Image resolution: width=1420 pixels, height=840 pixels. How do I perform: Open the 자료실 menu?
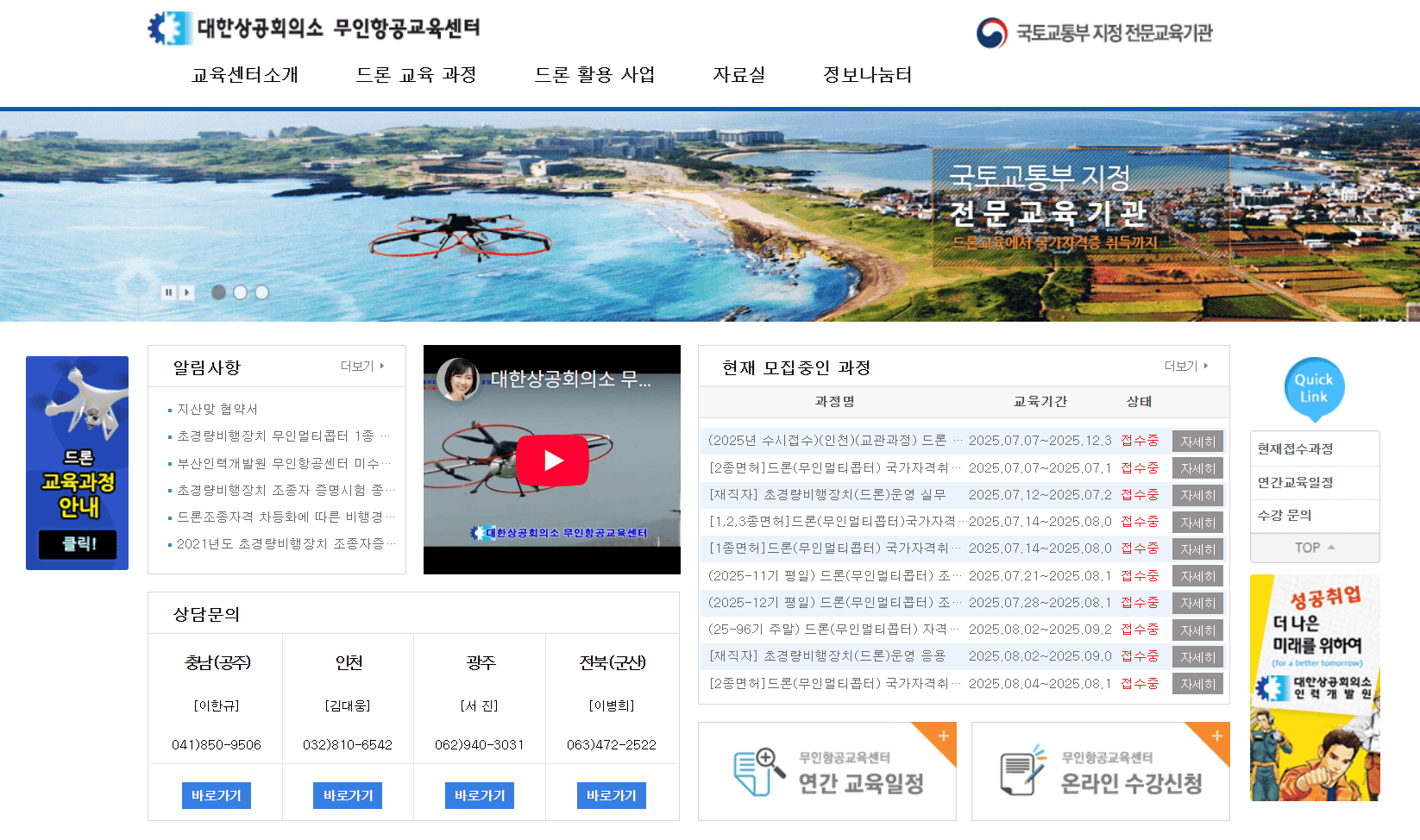click(738, 75)
